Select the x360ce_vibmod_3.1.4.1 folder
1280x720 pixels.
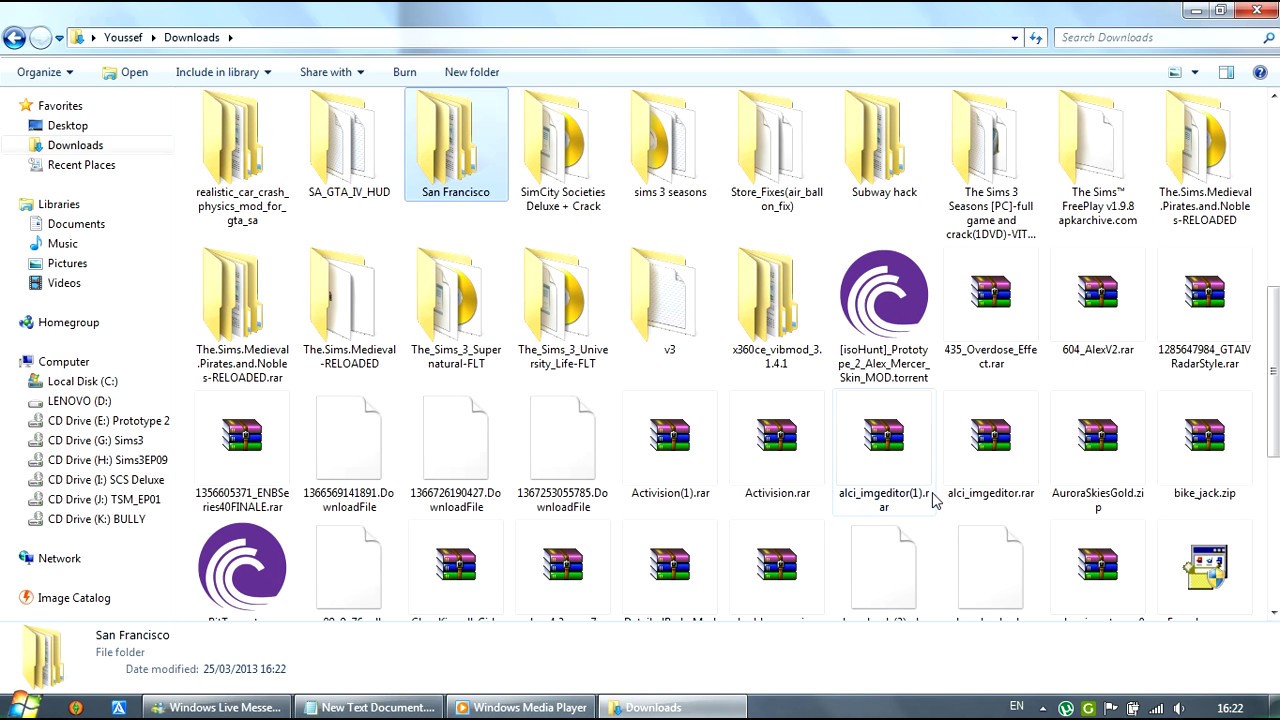point(777,309)
